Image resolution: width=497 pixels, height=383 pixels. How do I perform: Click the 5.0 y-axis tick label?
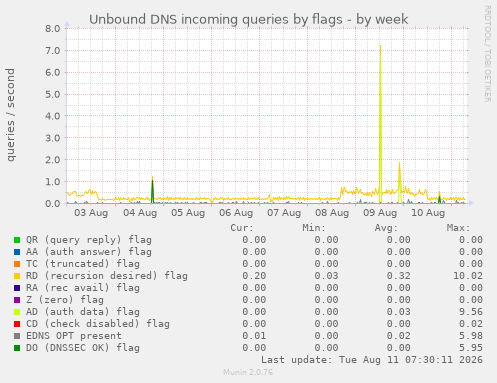(x=53, y=94)
